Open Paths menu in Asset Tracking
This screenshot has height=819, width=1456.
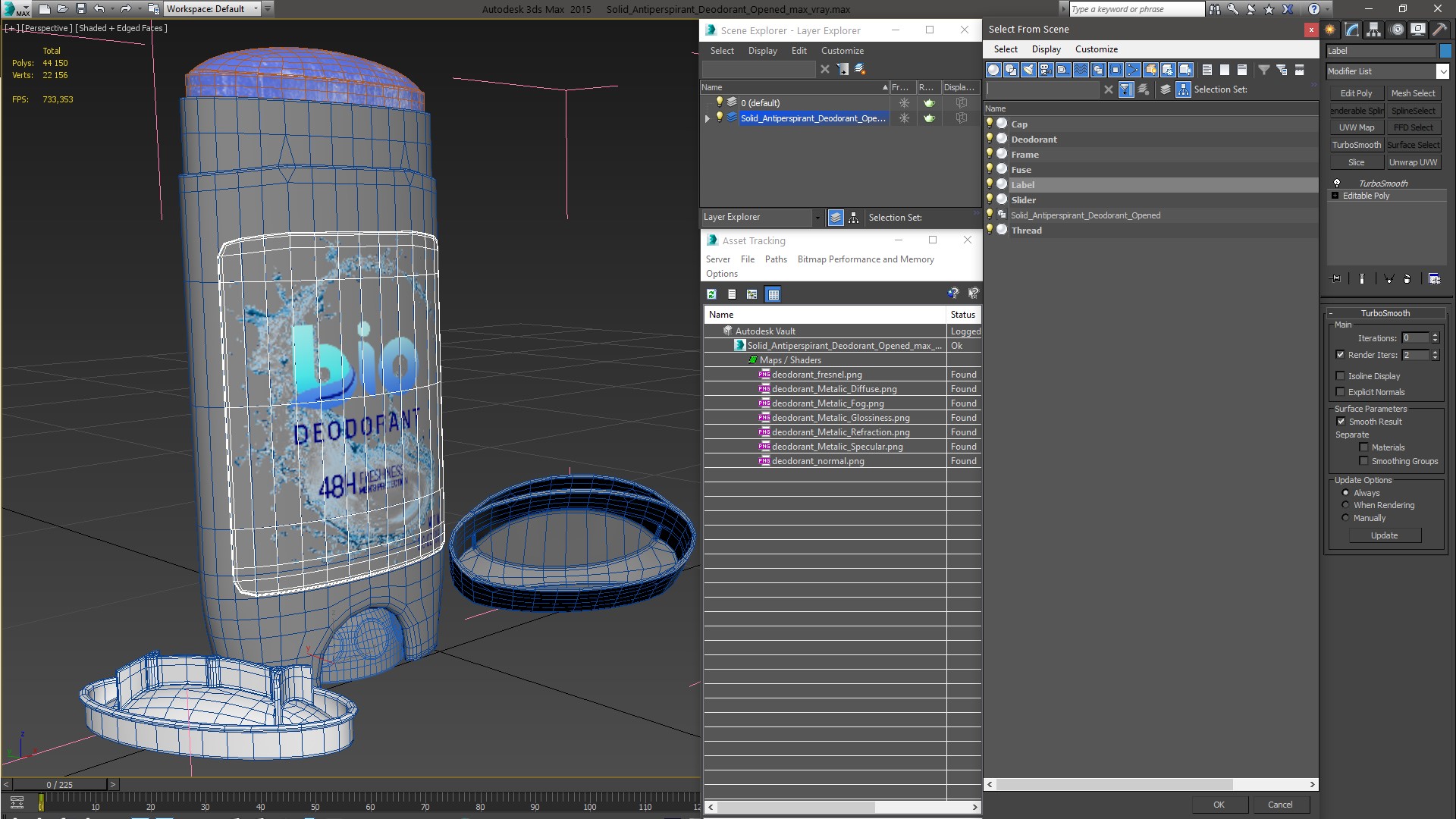pyautogui.click(x=775, y=259)
